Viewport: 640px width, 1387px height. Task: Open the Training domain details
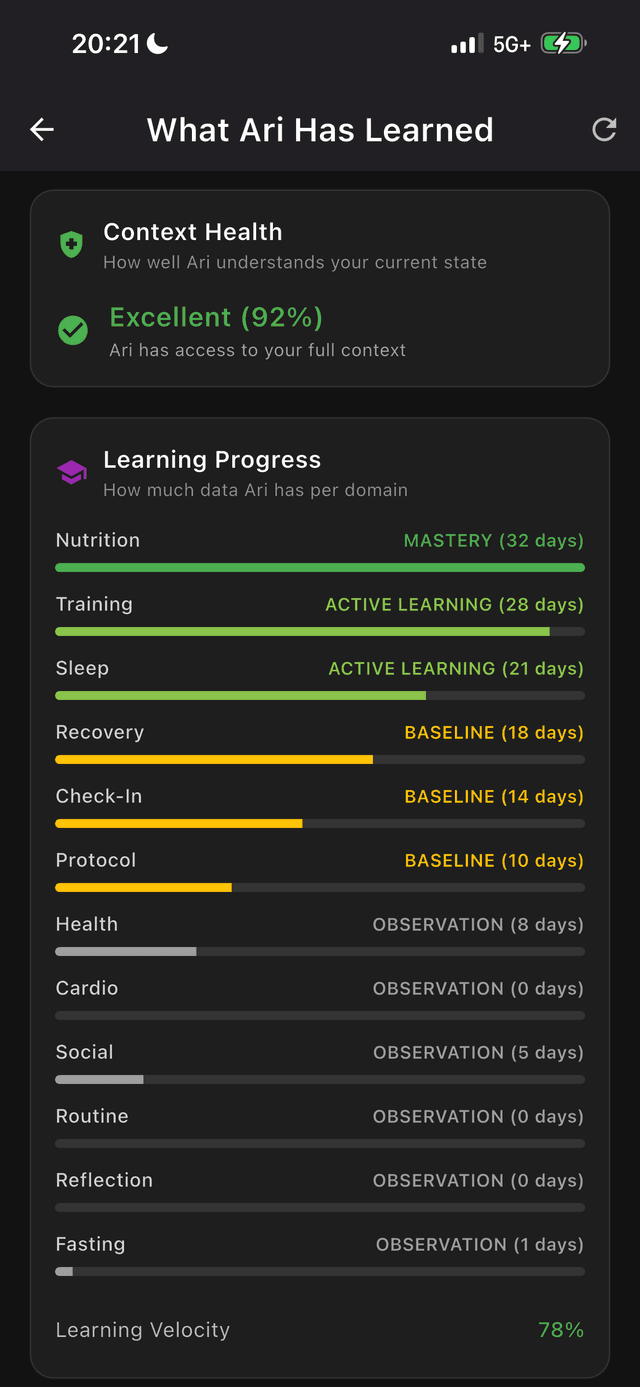(320, 614)
